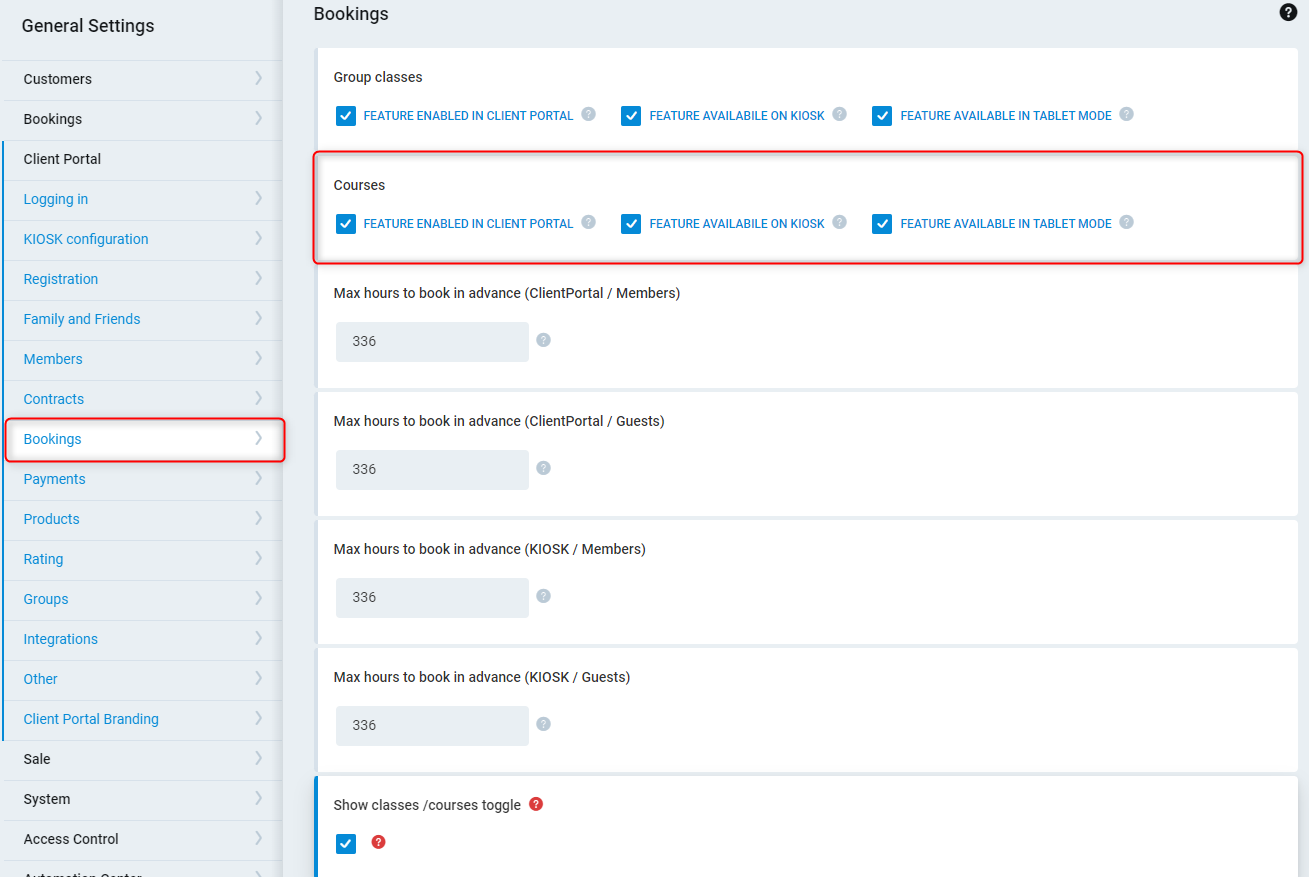
Task: Open the KIOSK configuration settings item
Action: 86,239
